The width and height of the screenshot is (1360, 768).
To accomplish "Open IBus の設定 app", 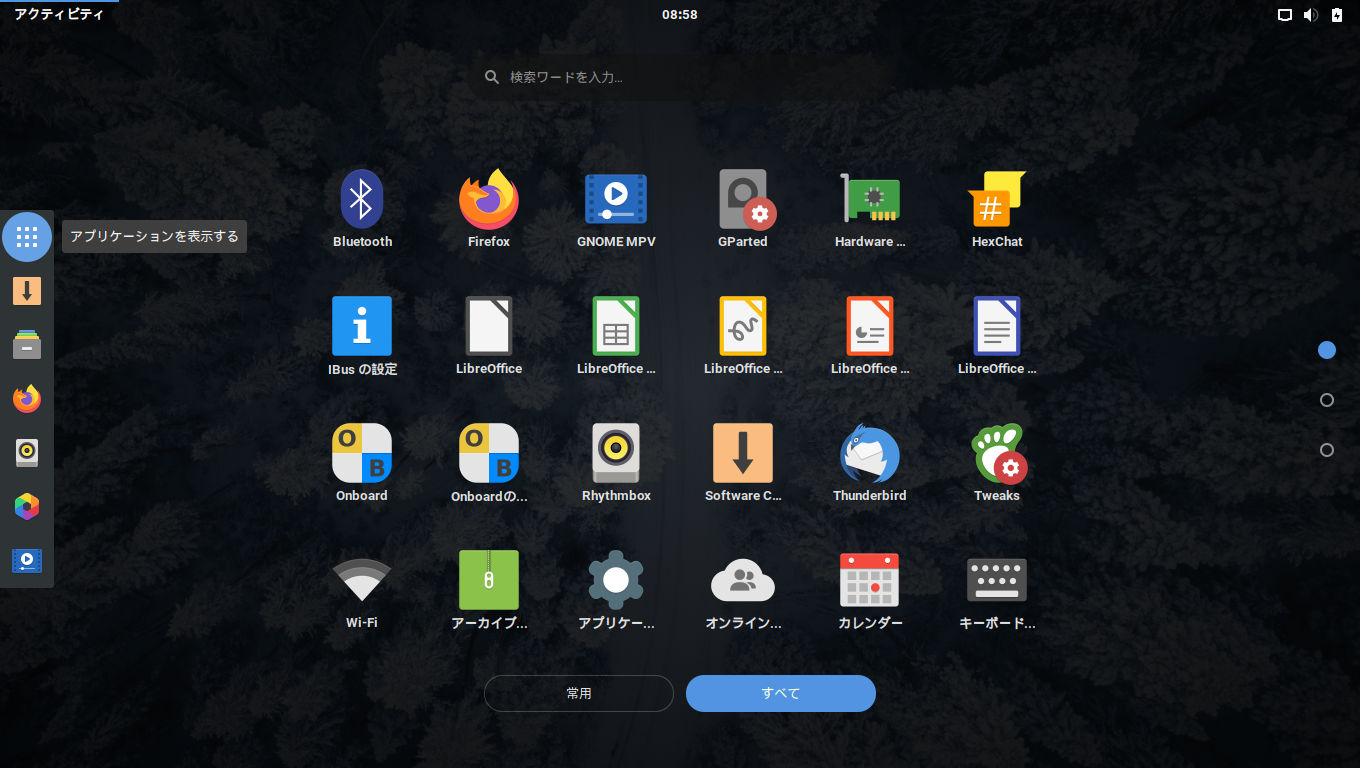I will click(362, 336).
